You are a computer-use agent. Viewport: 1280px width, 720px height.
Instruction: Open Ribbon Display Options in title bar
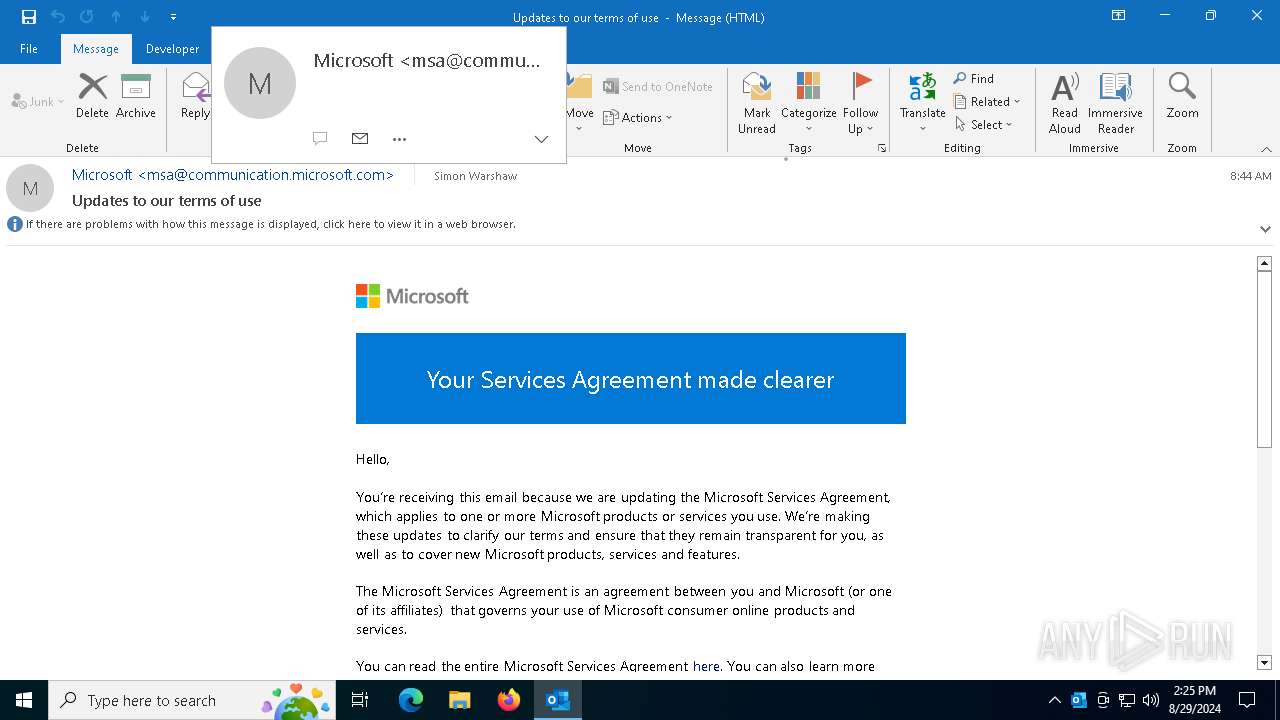[1119, 16]
